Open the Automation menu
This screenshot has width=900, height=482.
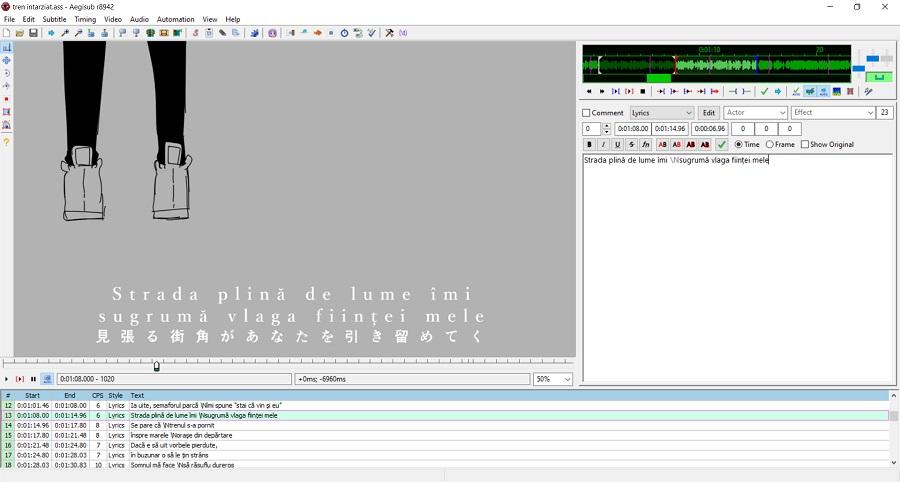[x=176, y=19]
